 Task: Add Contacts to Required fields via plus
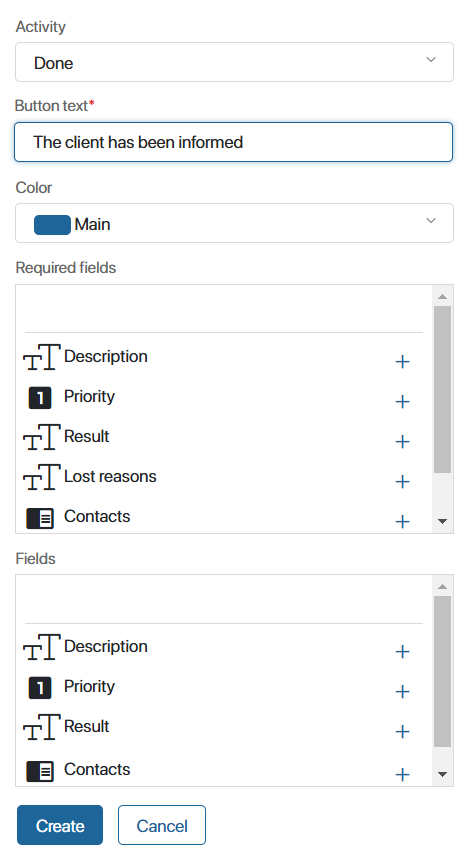point(402,521)
